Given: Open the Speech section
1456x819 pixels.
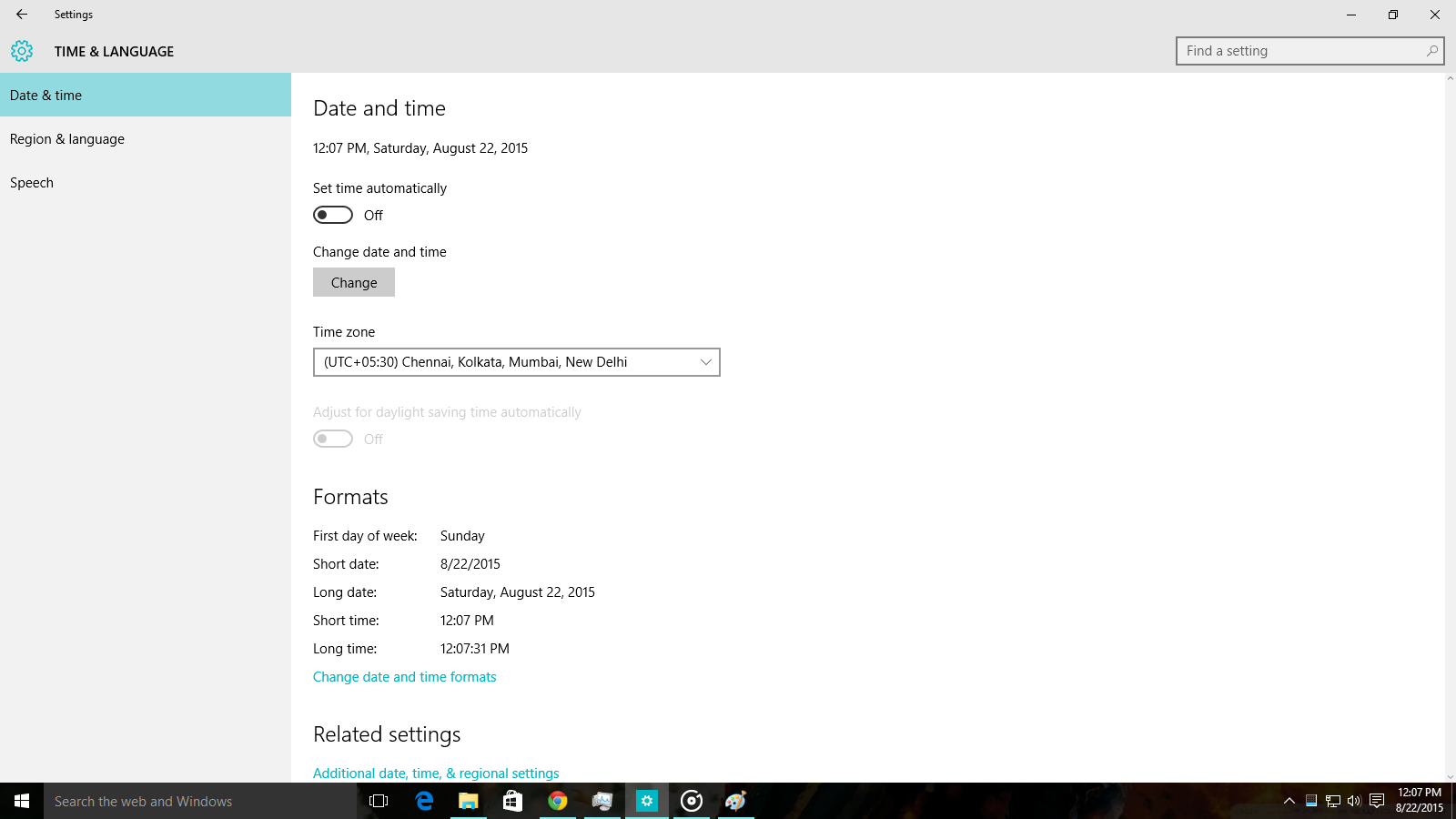Looking at the screenshot, I should point(146,182).
